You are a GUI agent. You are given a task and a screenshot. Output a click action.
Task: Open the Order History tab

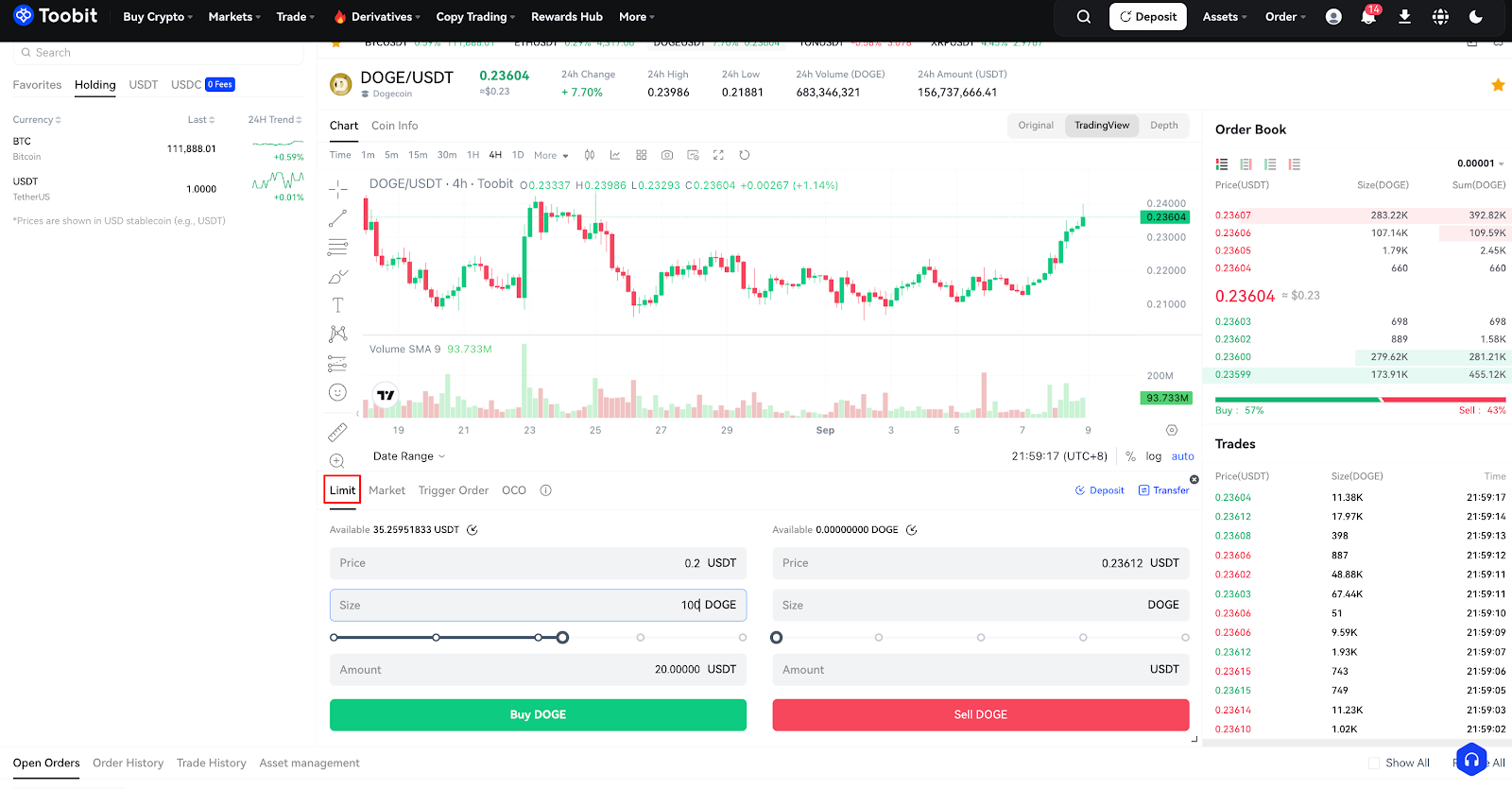(x=128, y=763)
